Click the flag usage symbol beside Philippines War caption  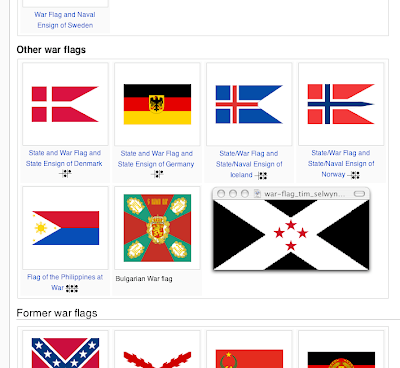[72, 288]
